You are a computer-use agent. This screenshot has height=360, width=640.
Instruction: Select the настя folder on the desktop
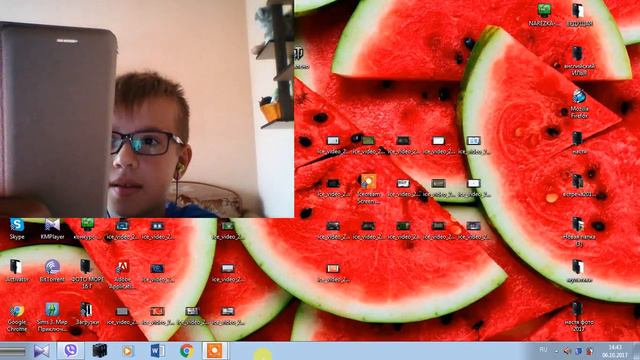[578, 143]
